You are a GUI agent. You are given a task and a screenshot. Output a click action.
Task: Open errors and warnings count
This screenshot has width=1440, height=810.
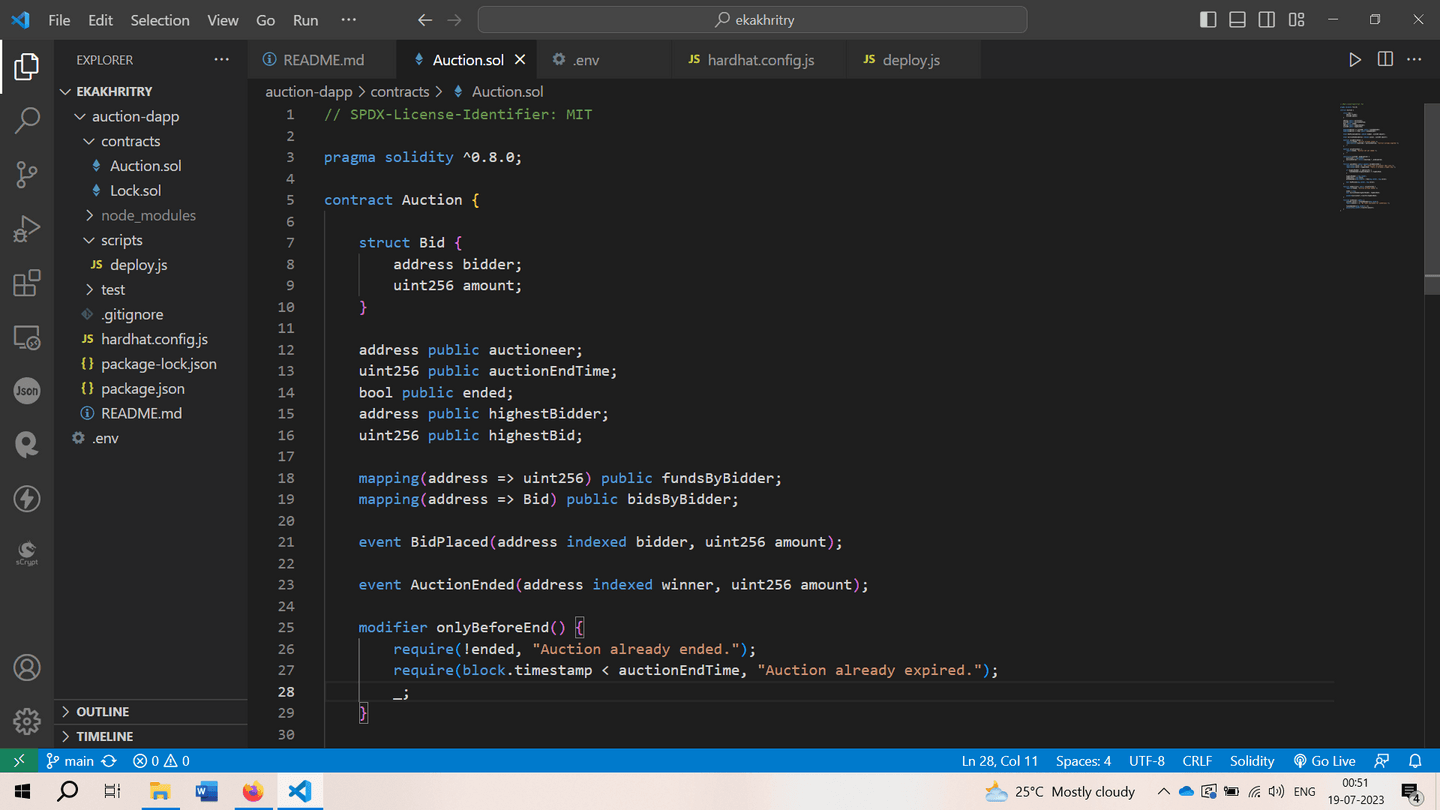click(162, 761)
